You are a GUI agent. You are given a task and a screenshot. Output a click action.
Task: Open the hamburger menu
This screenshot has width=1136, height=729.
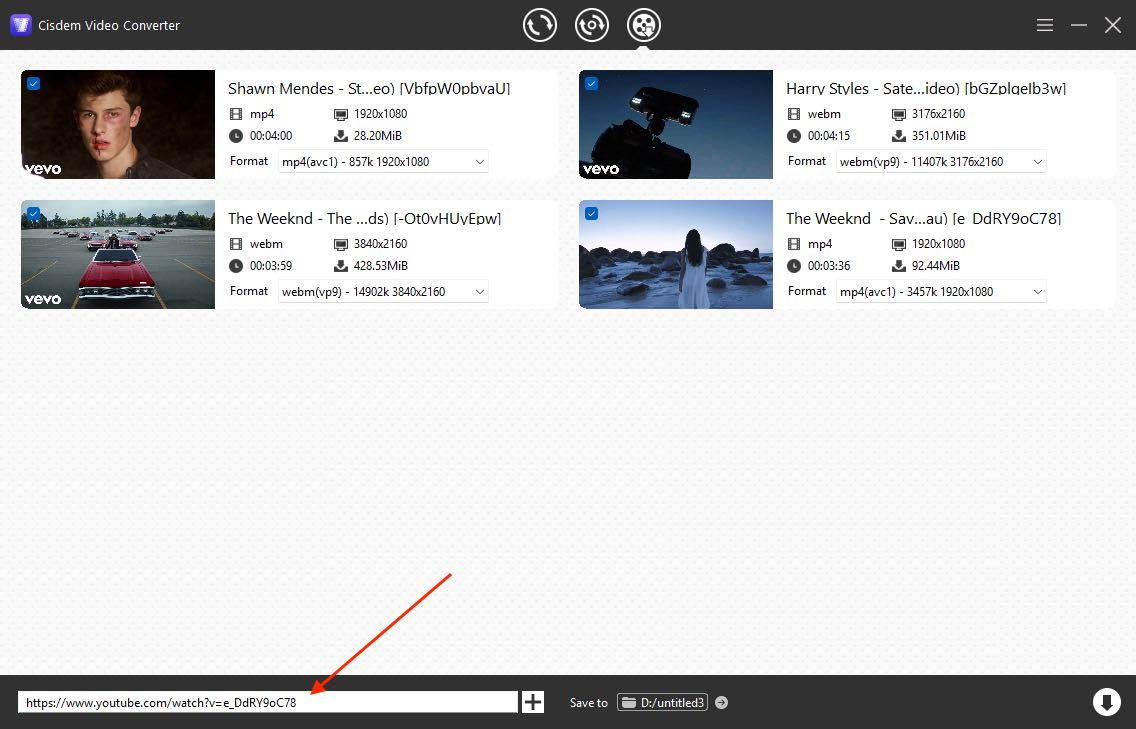coord(1045,25)
